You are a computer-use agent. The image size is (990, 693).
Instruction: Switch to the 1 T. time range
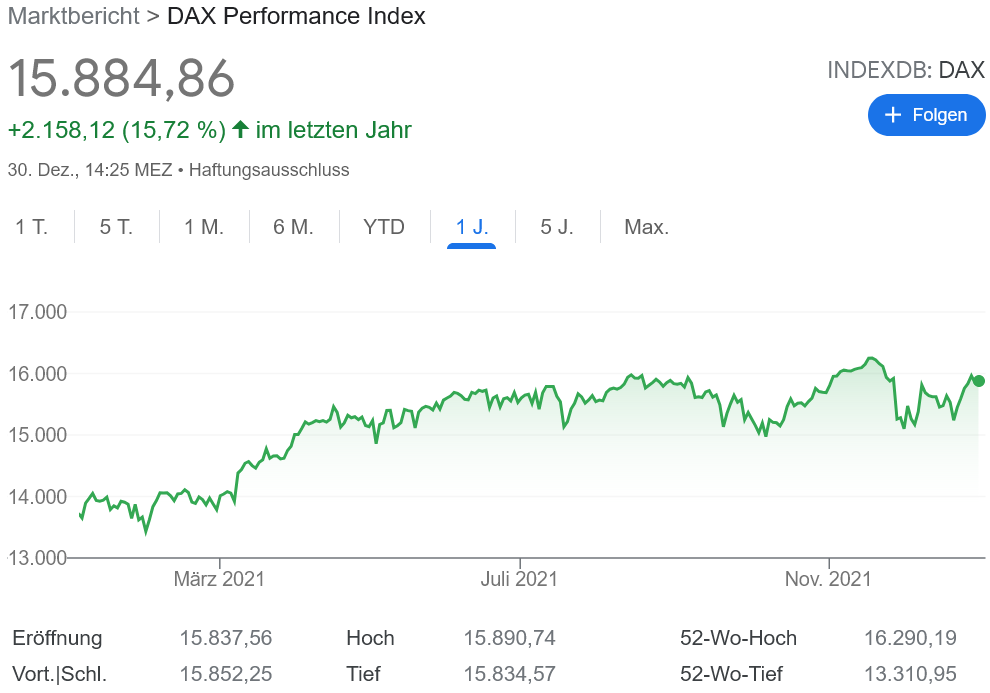click(x=32, y=227)
